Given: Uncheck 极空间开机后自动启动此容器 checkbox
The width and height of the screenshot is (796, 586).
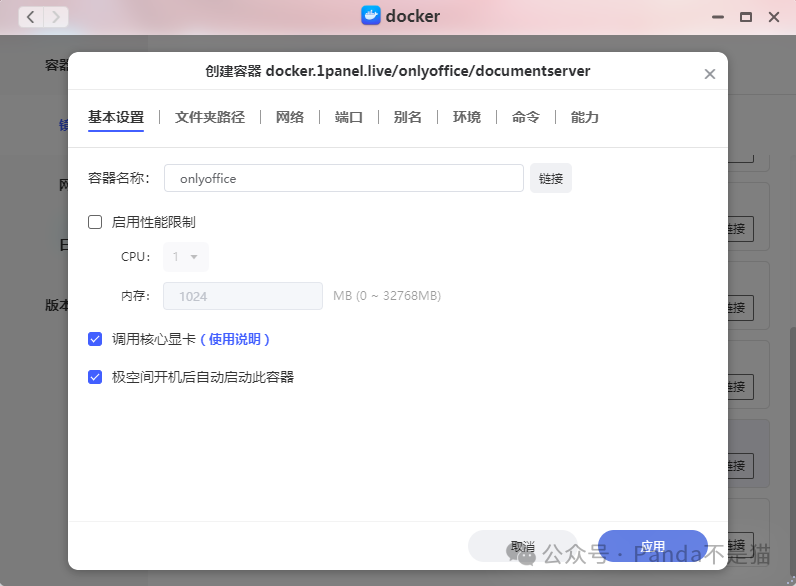Looking at the screenshot, I should click(95, 377).
